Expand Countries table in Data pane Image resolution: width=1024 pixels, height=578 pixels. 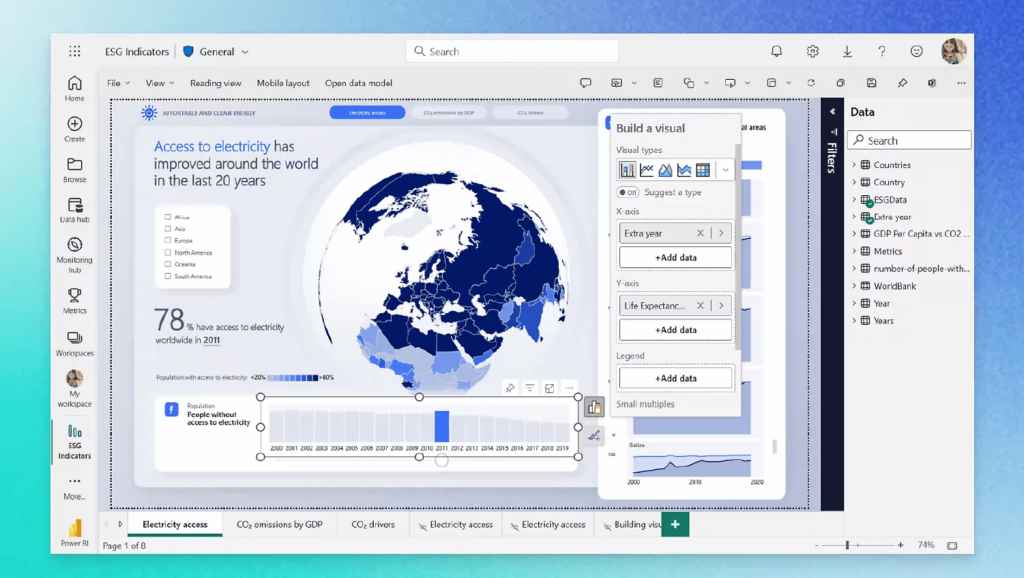(x=854, y=165)
